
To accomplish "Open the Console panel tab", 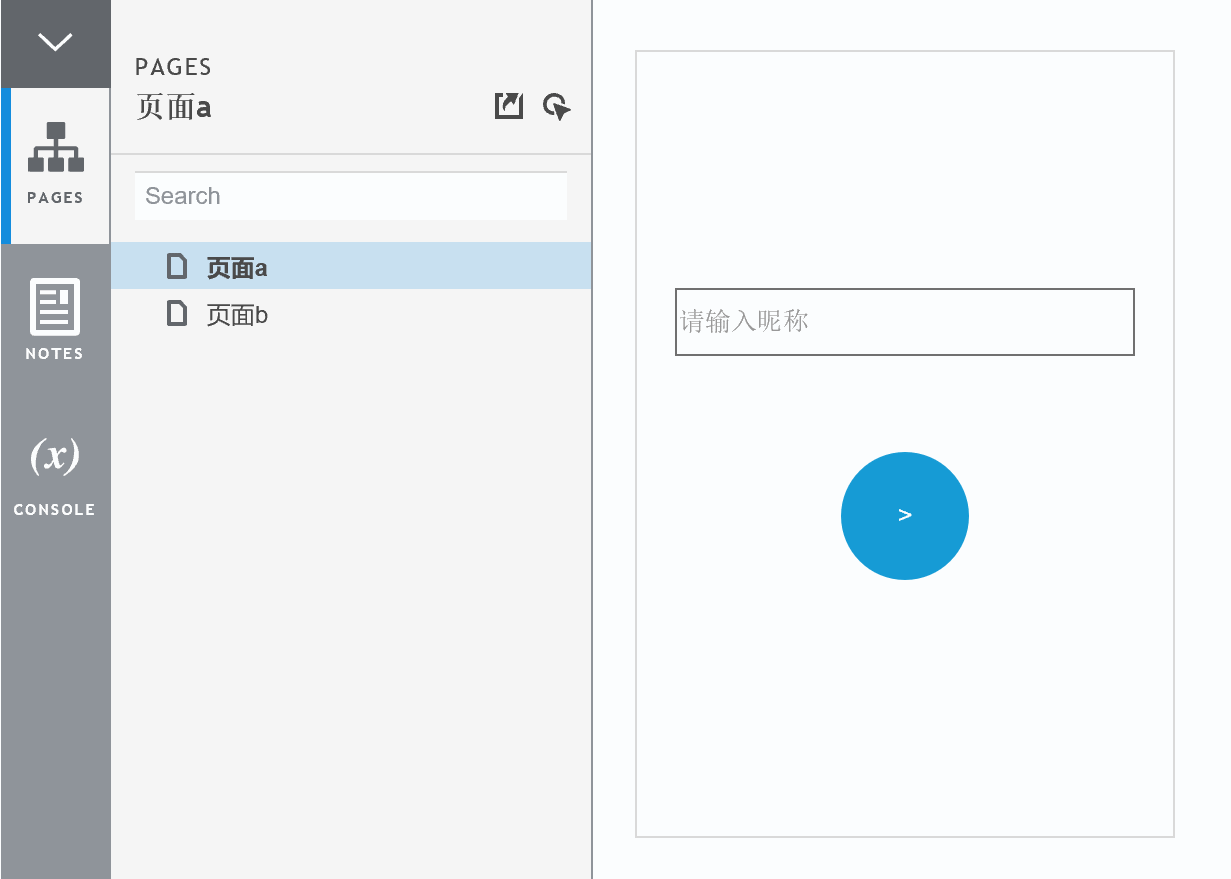I will click(x=55, y=477).
